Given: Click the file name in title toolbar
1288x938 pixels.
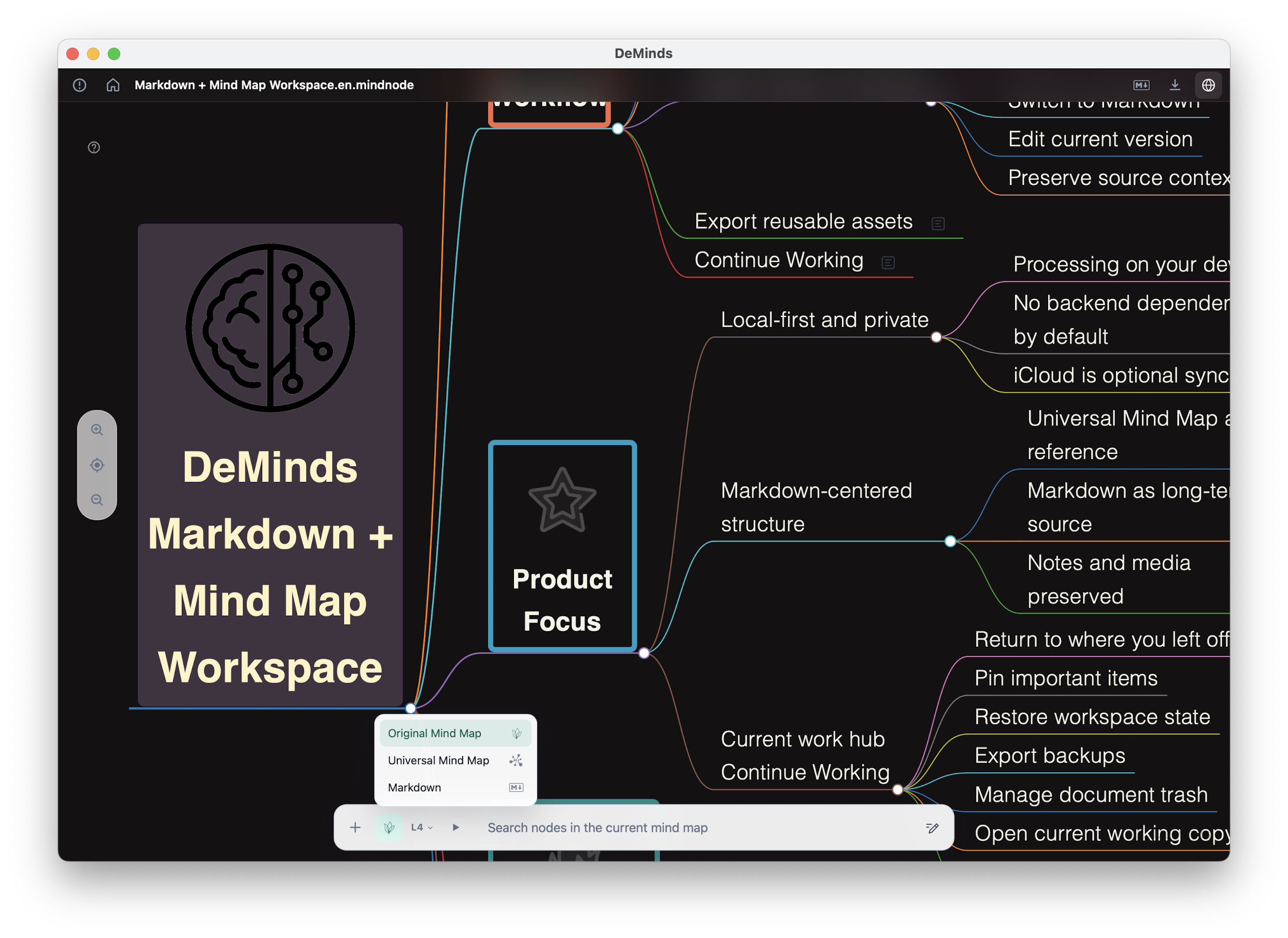Looking at the screenshot, I should pyautogui.click(x=274, y=85).
